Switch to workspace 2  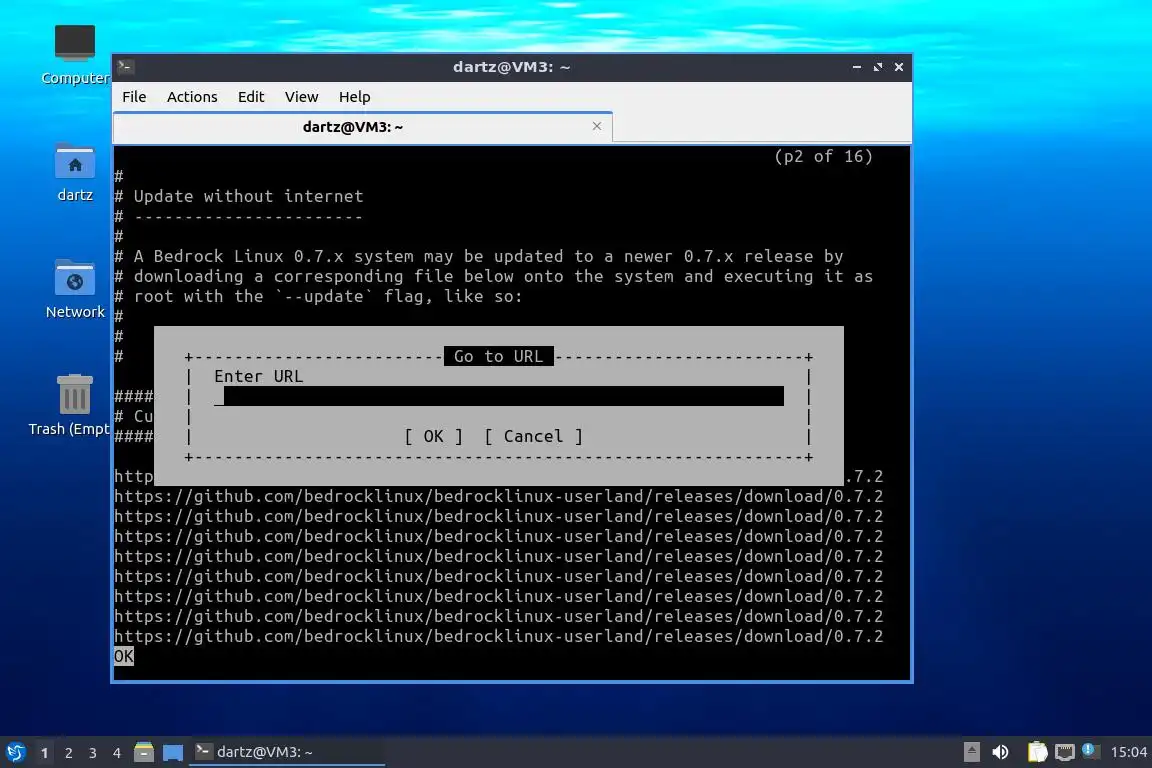(x=68, y=753)
